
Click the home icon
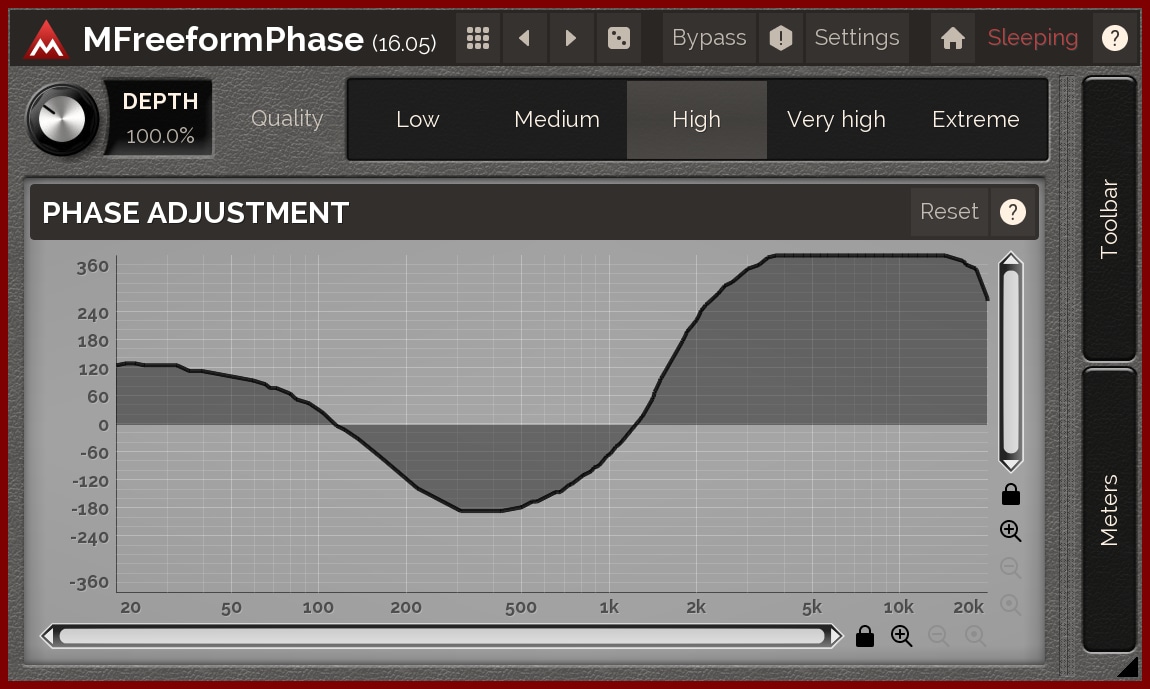tap(953, 38)
